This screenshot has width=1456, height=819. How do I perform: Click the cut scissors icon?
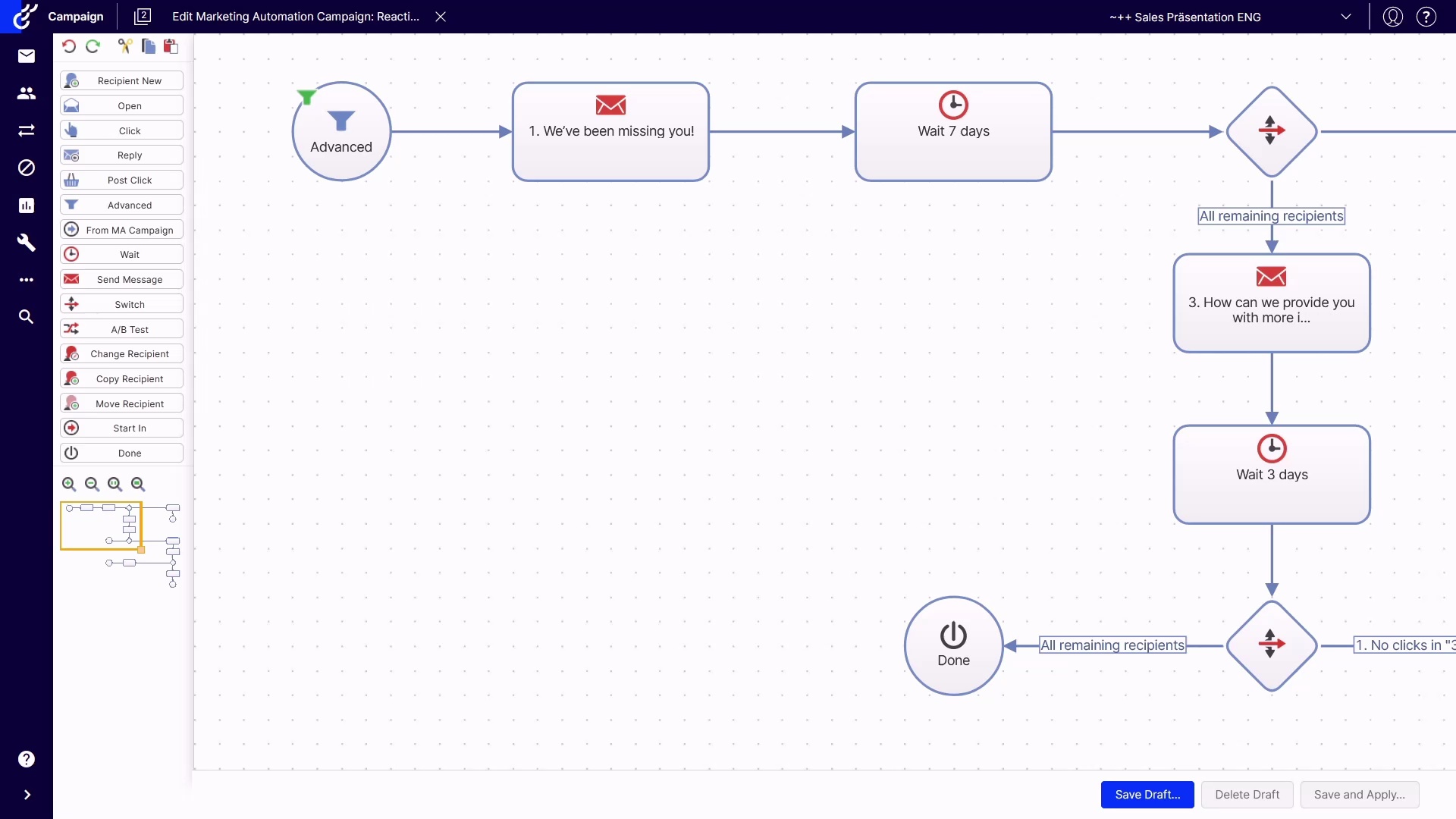click(124, 46)
